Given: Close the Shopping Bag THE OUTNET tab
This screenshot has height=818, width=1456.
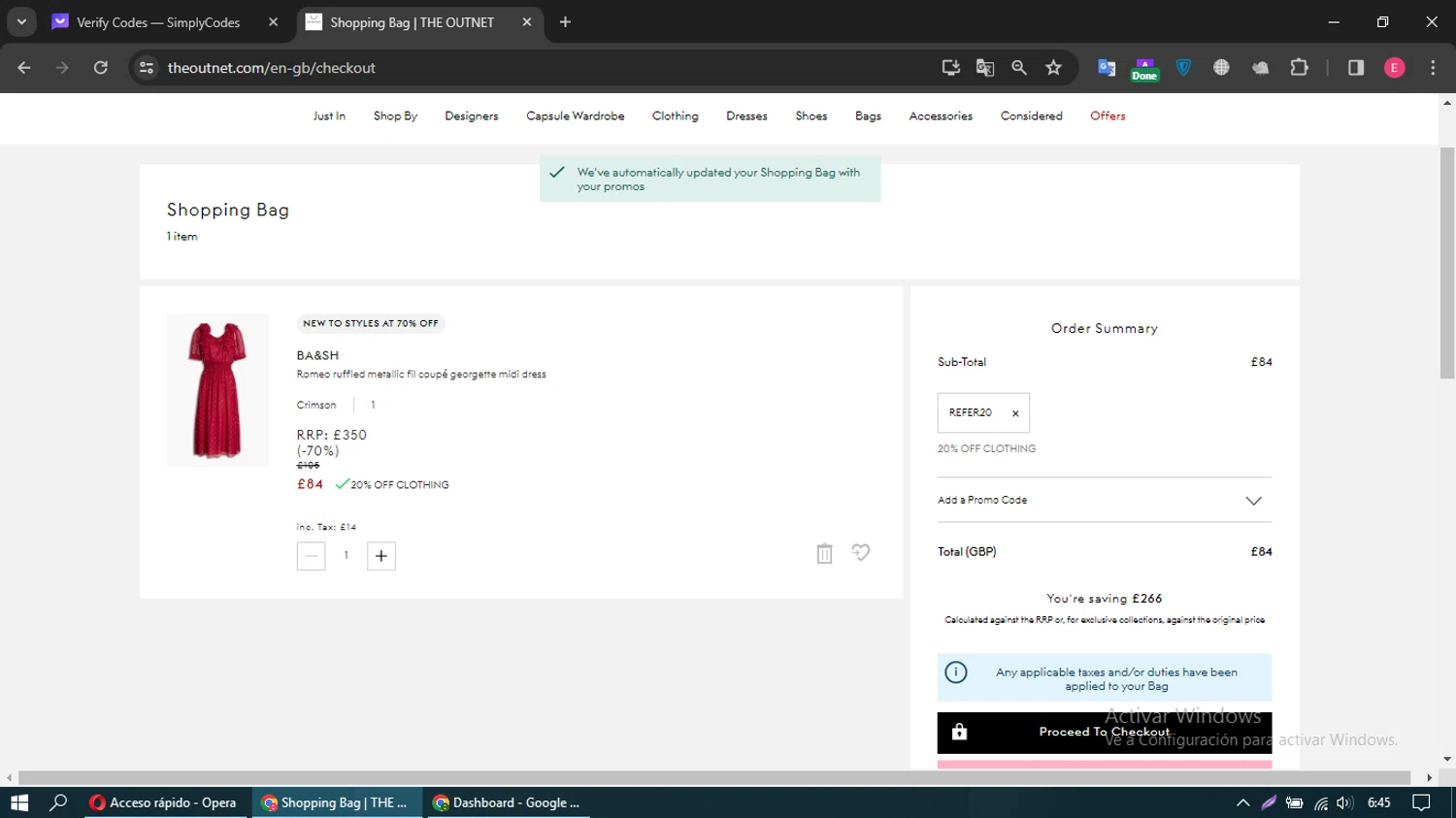Looking at the screenshot, I should pos(527,22).
